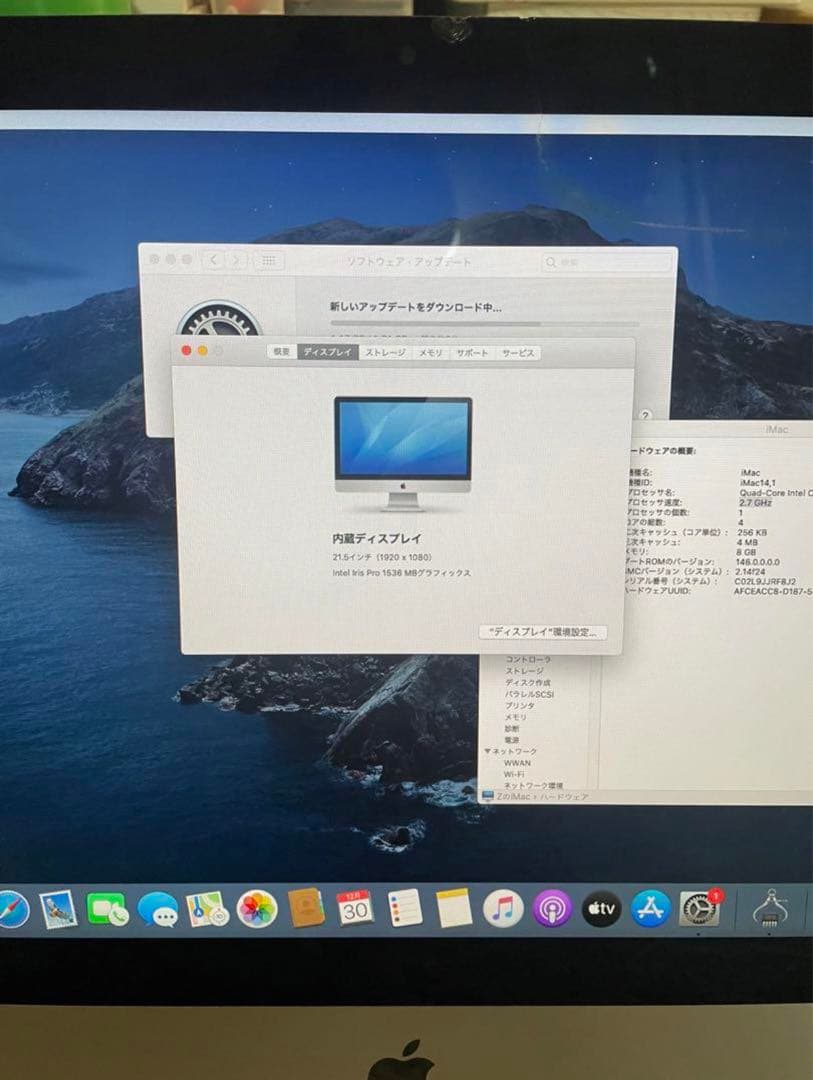This screenshot has height=1080, width=813.
Task: Switch to the ストレージ tab
Action: (384, 352)
